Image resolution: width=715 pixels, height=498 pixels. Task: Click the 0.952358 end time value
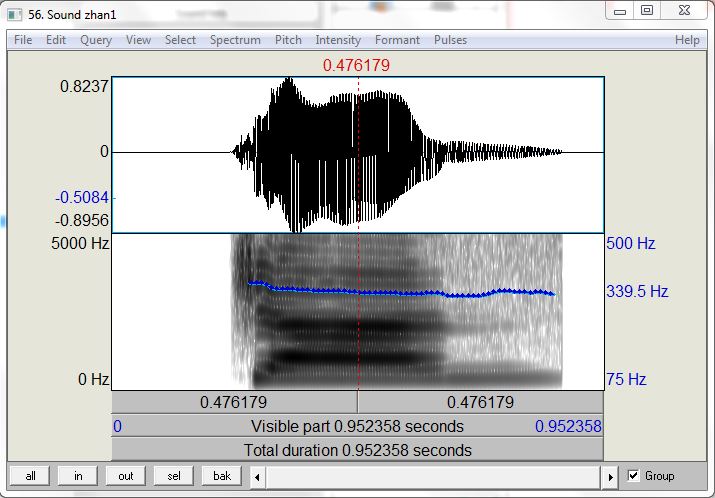pos(568,426)
